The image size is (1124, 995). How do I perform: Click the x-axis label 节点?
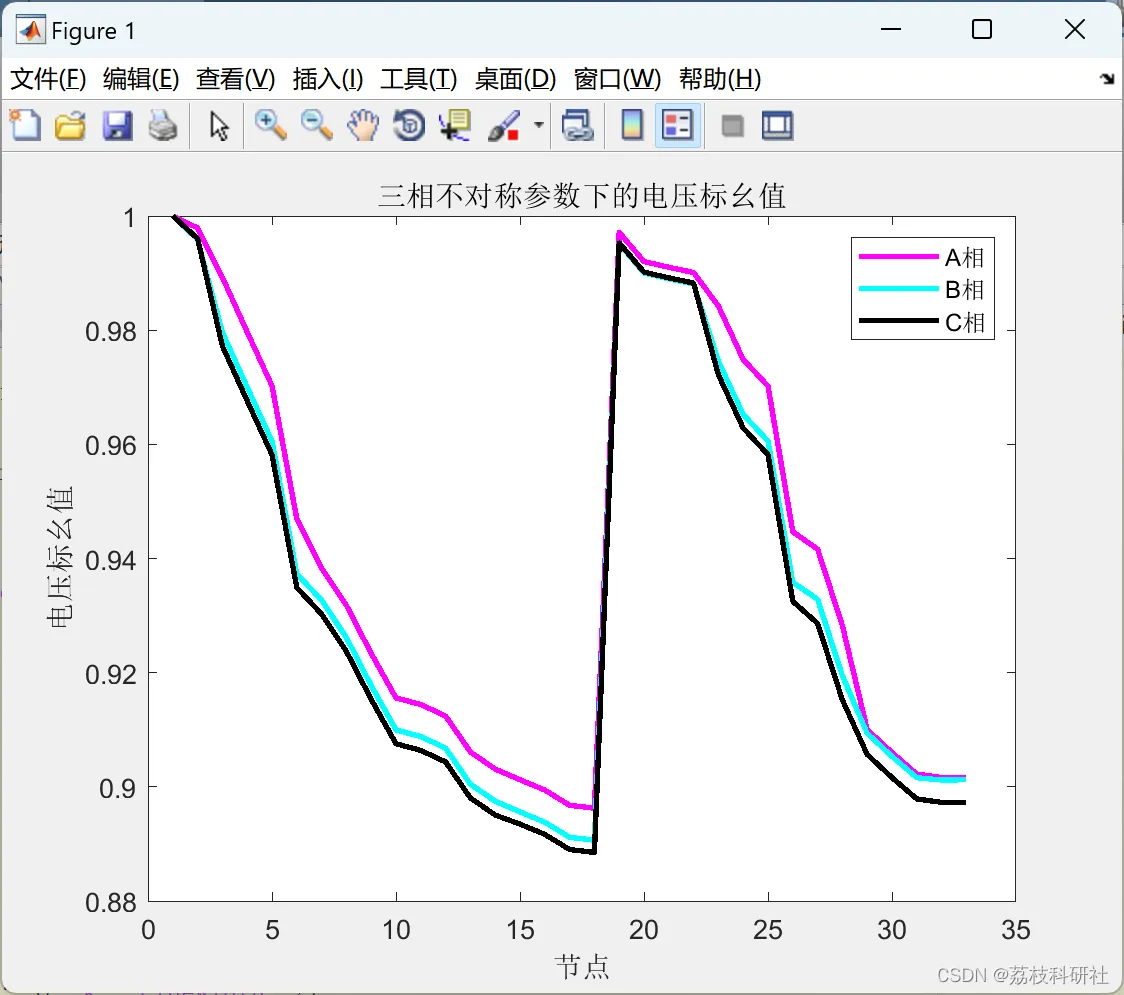click(582, 967)
